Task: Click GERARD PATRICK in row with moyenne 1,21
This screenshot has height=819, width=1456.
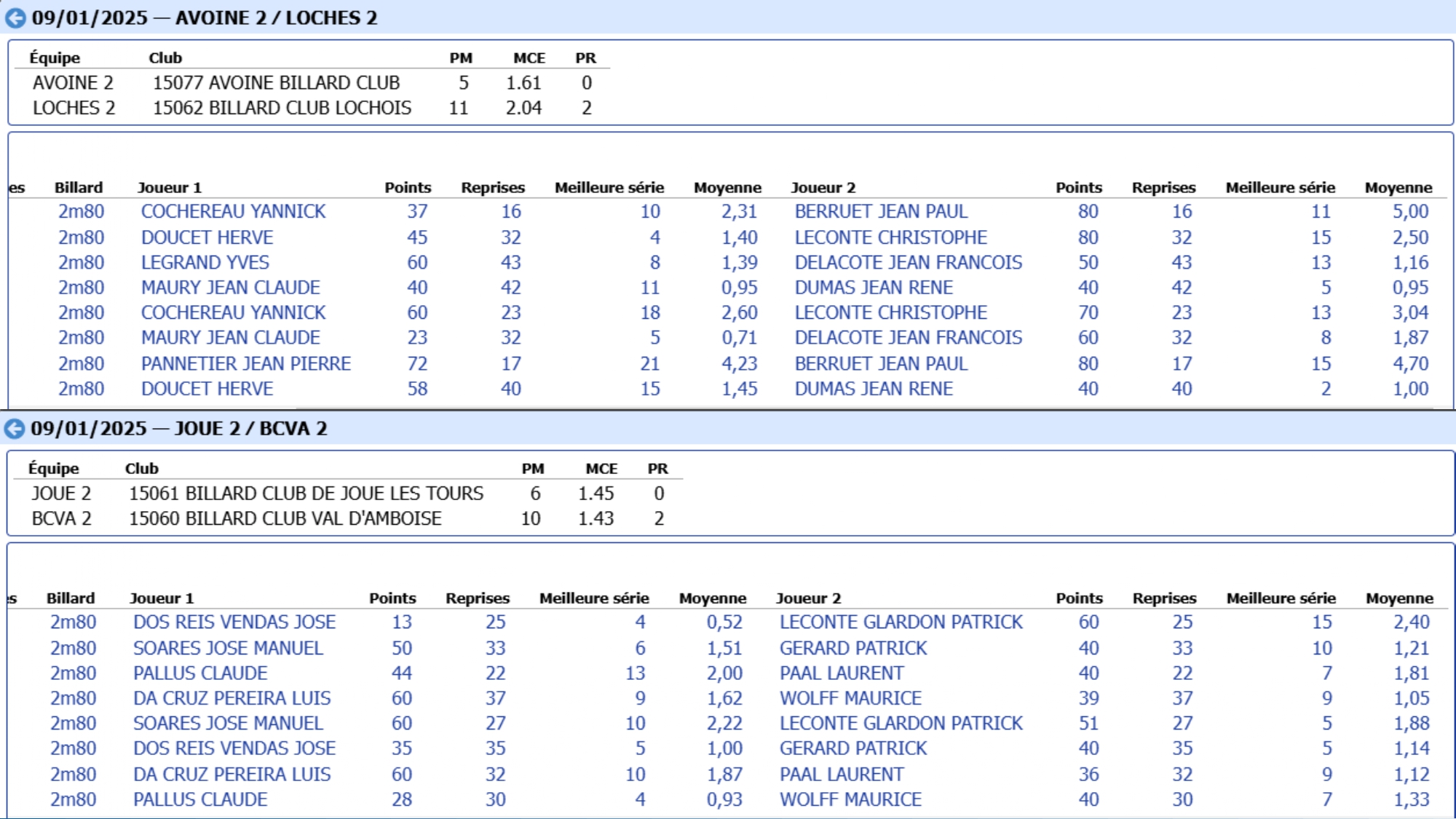Action: click(x=853, y=648)
